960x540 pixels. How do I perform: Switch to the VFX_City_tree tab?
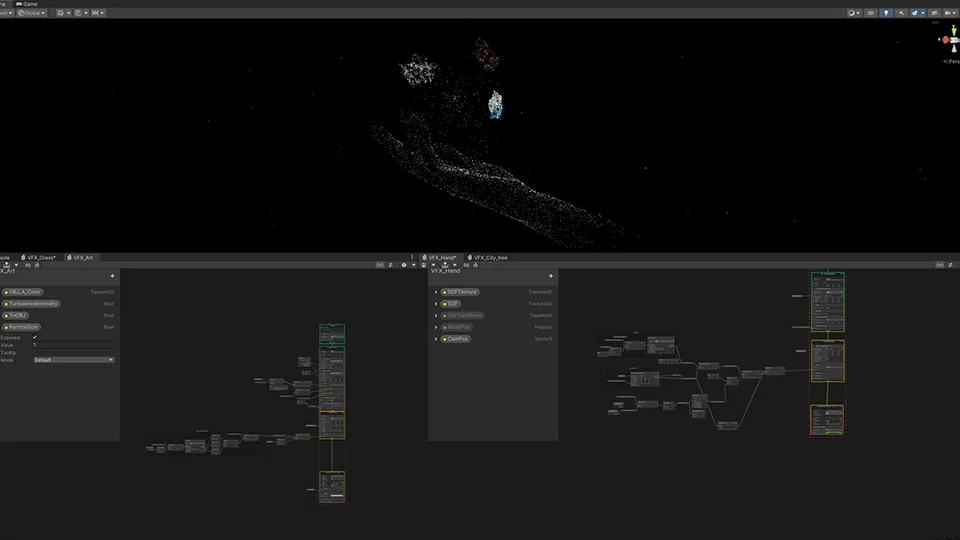coord(488,258)
